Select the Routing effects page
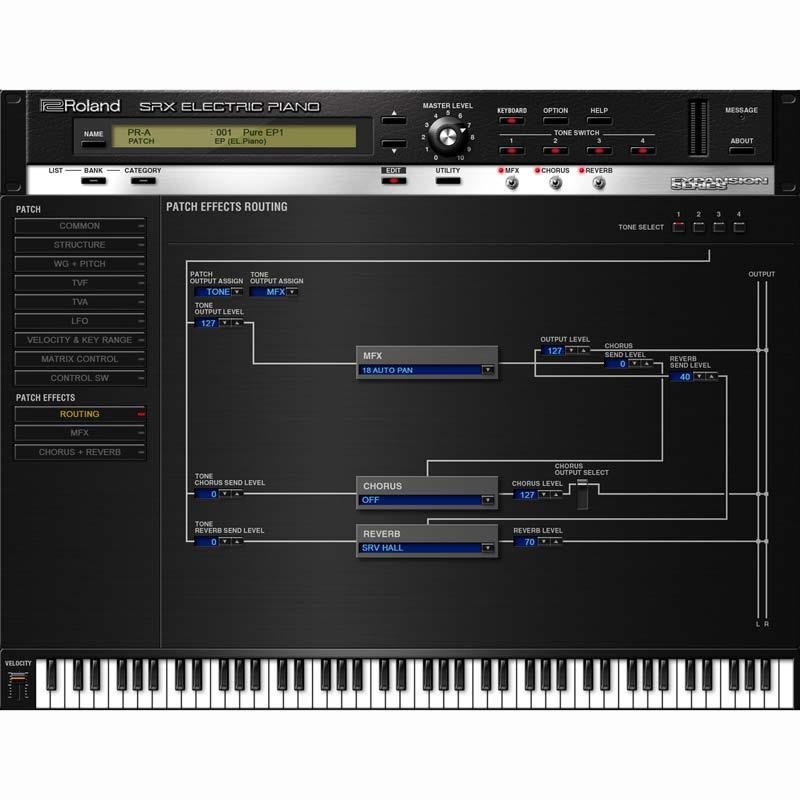 point(80,414)
